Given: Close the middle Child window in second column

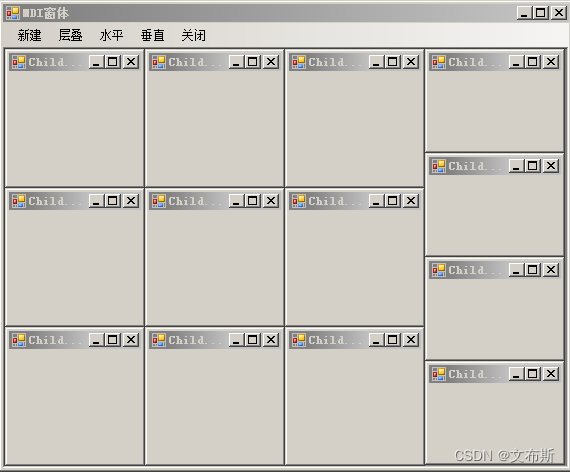Looking at the screenshot, I should click(x=271, y=201).
